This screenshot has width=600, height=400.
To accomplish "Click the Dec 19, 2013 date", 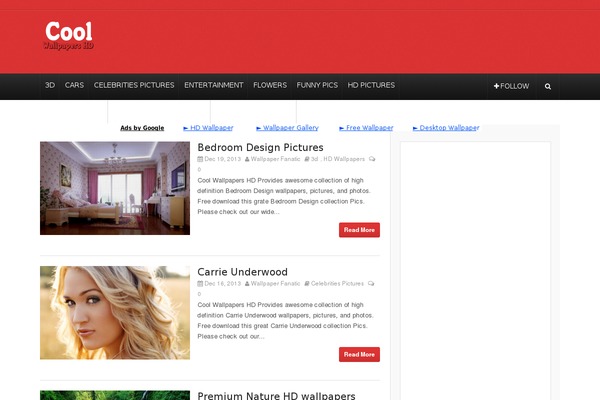I will tap(222, 159).
